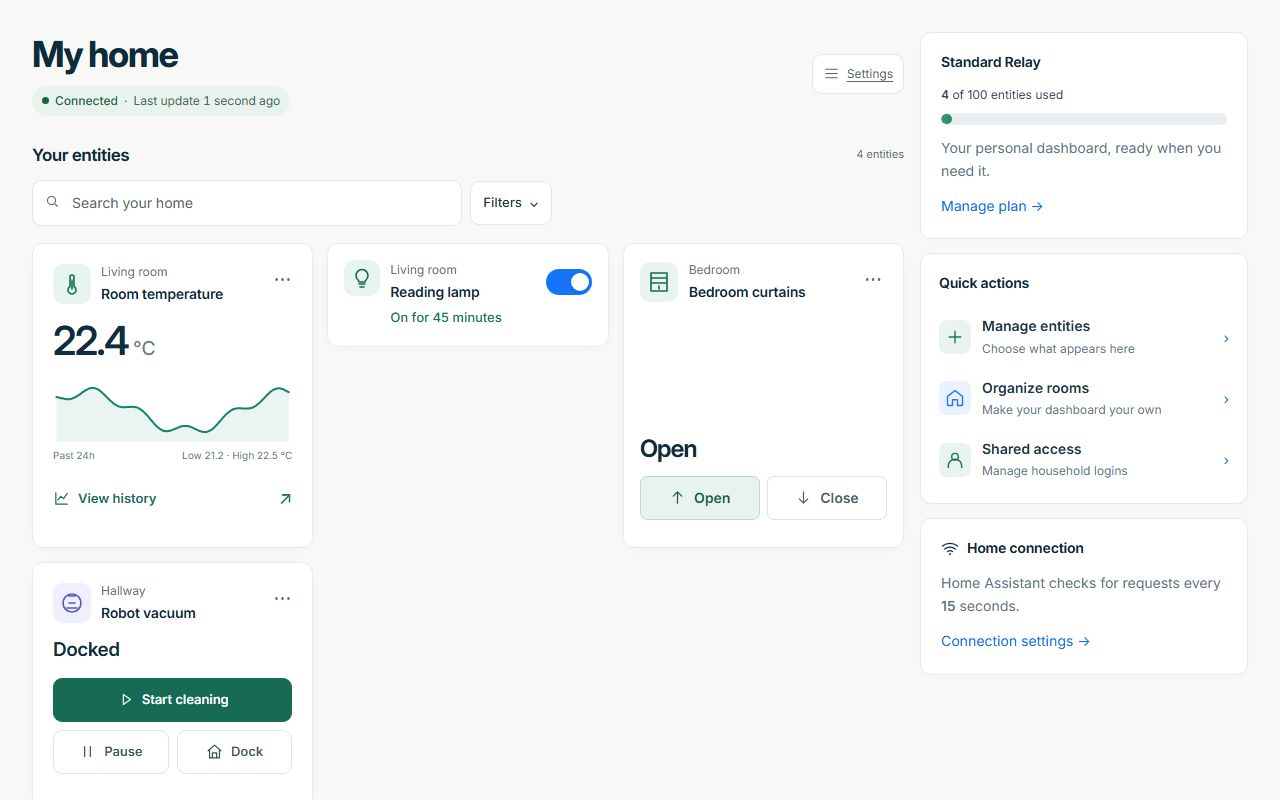
Task: Click the Organize rooms house icon
Action: 955,398
